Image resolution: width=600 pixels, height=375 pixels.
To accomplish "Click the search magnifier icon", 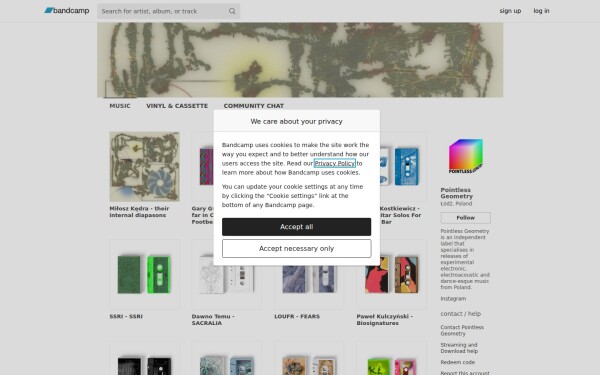I will (x=232, y=11).
